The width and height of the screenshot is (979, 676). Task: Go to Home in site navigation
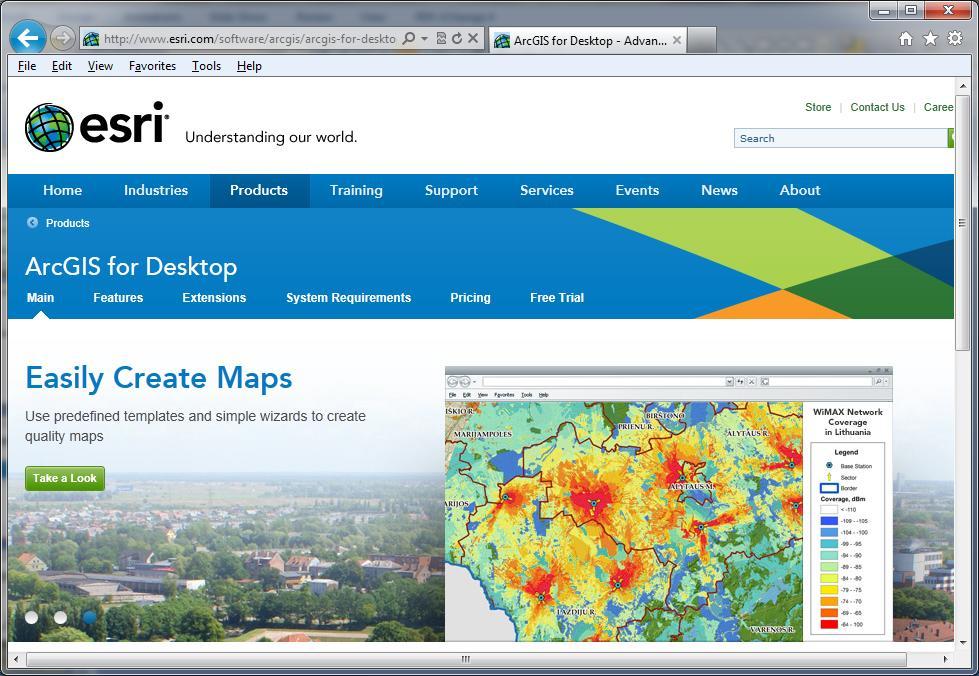click(x=62, y=190)
